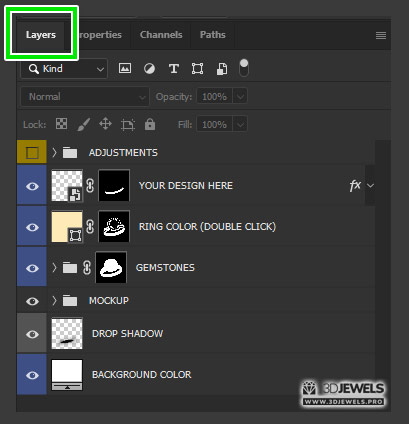Image resolution: width=409 pixels, height=424 pixels.
Task: Lock transparent pixels icon
Action: (61, 124)
